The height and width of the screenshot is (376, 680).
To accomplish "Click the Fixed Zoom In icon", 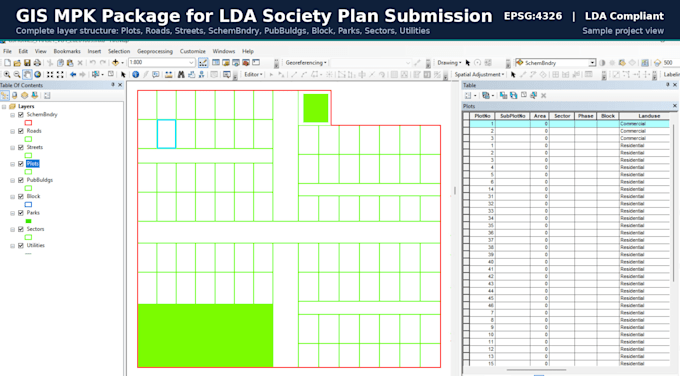I will pyautogui.click(x=50, y=74).
